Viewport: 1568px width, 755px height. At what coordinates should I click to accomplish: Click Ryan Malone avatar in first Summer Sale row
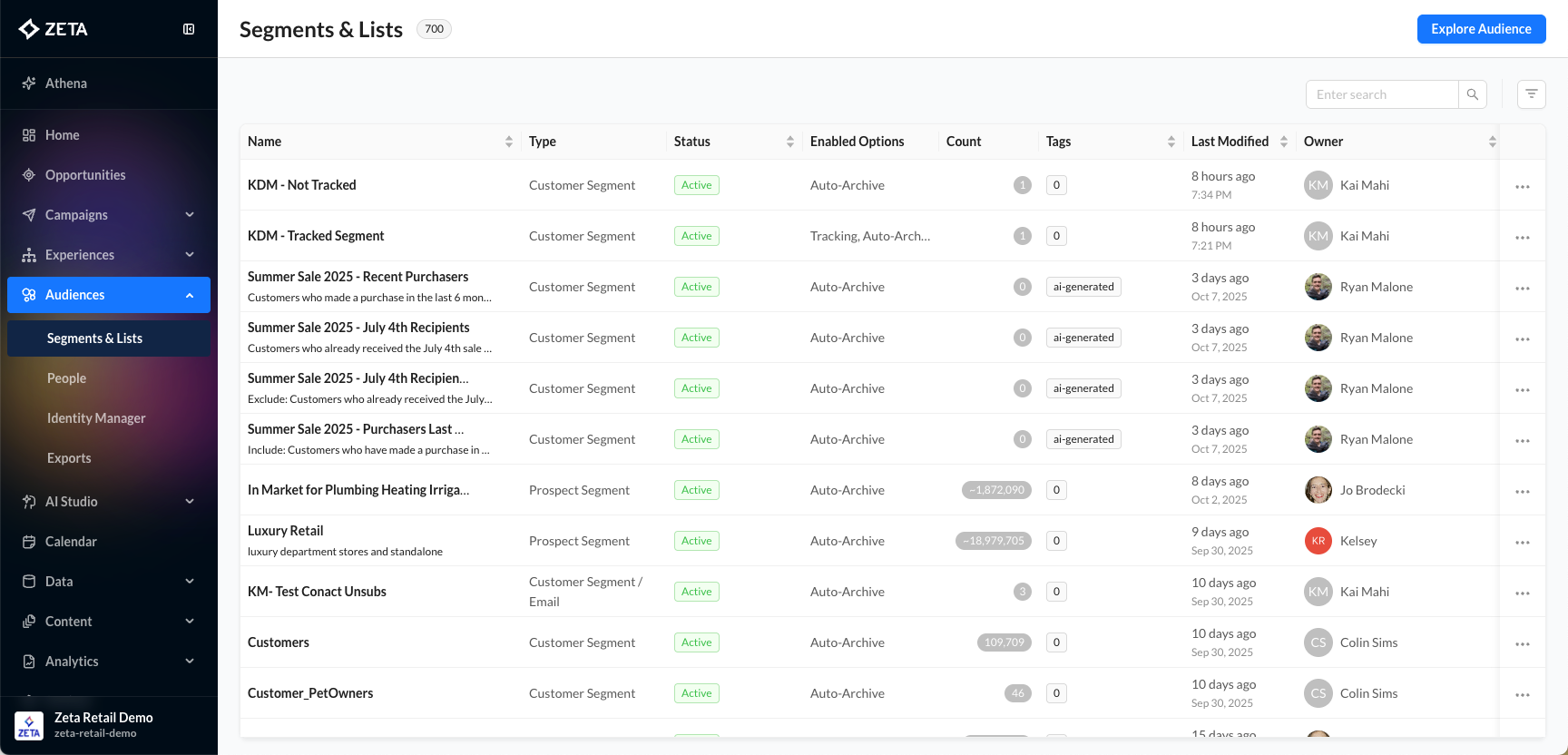click(1318, 287)
